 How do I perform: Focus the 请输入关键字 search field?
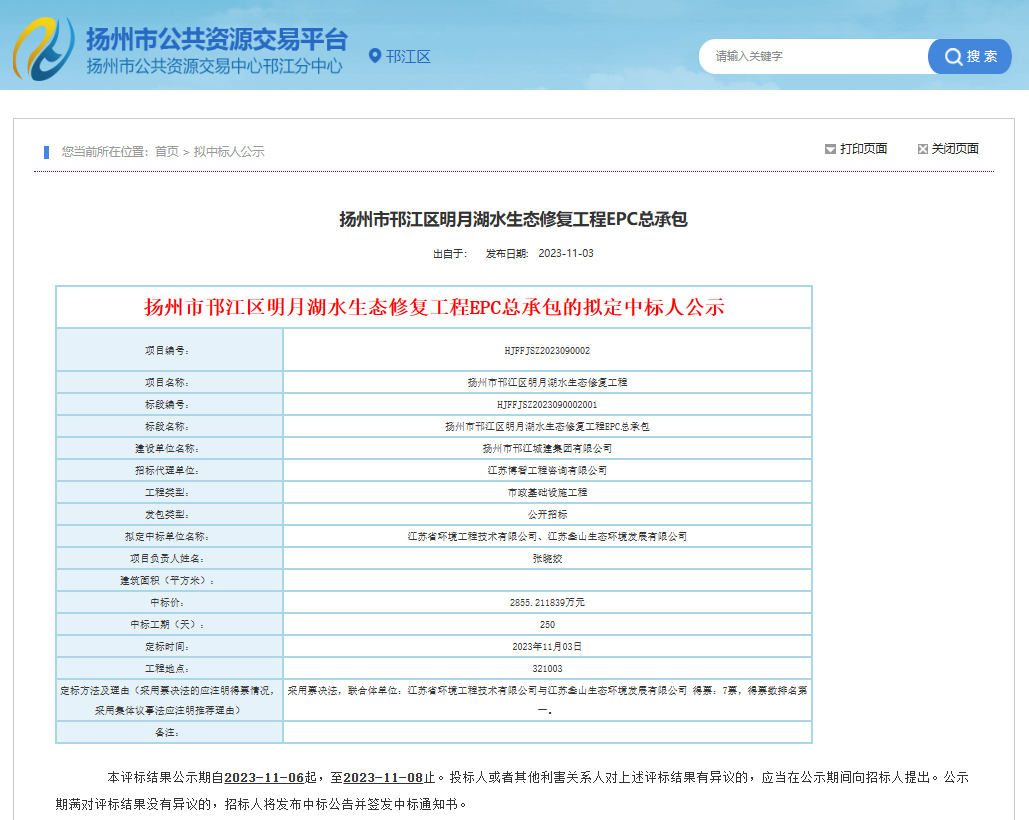[x=814, y=56]
